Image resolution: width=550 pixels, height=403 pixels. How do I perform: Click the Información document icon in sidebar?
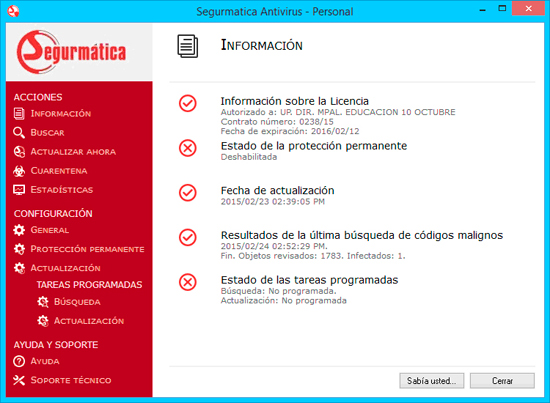tap(19, 114)
